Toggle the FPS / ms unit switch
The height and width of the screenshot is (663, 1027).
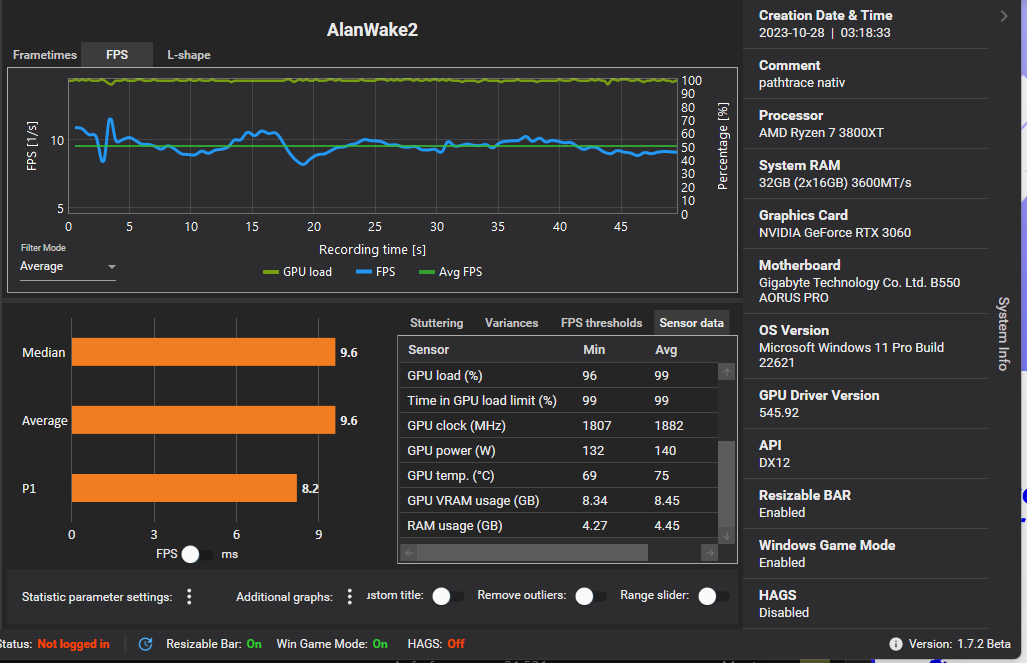point(197,554)
